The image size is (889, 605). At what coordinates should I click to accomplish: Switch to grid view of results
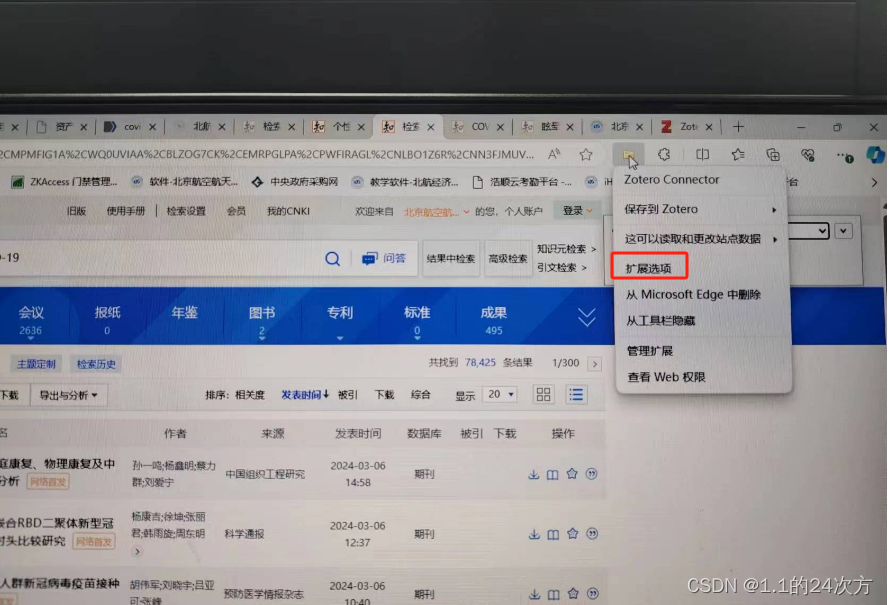pyautogui.click(x=543, y=394)
